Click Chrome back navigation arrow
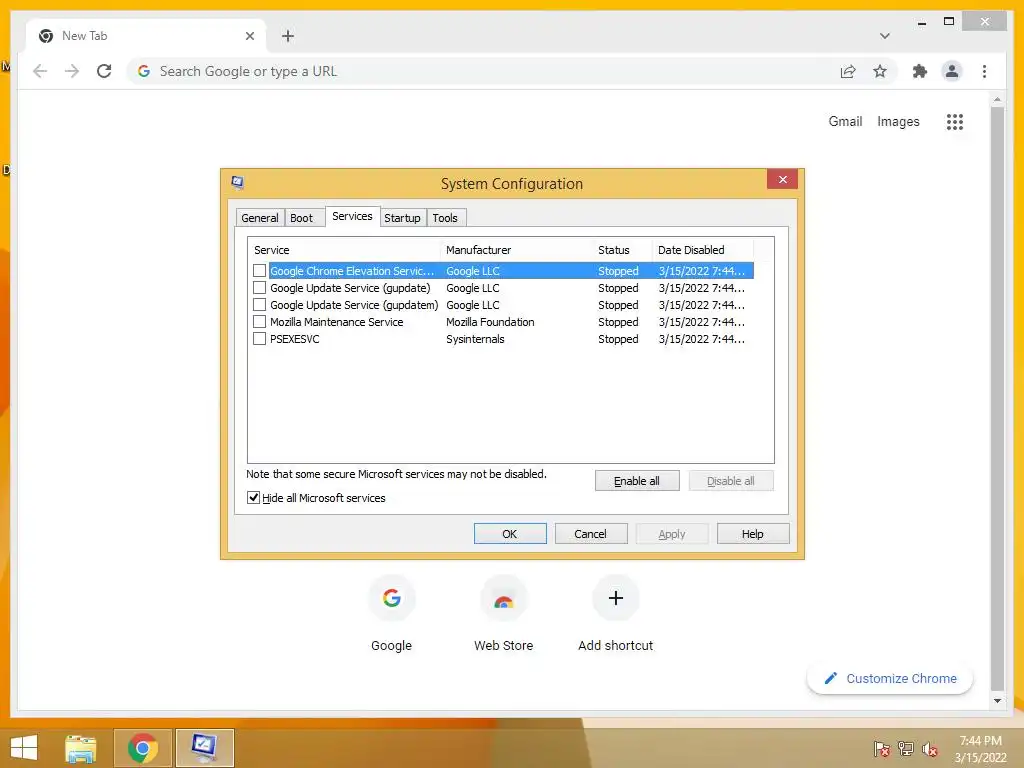 point(40,71)
